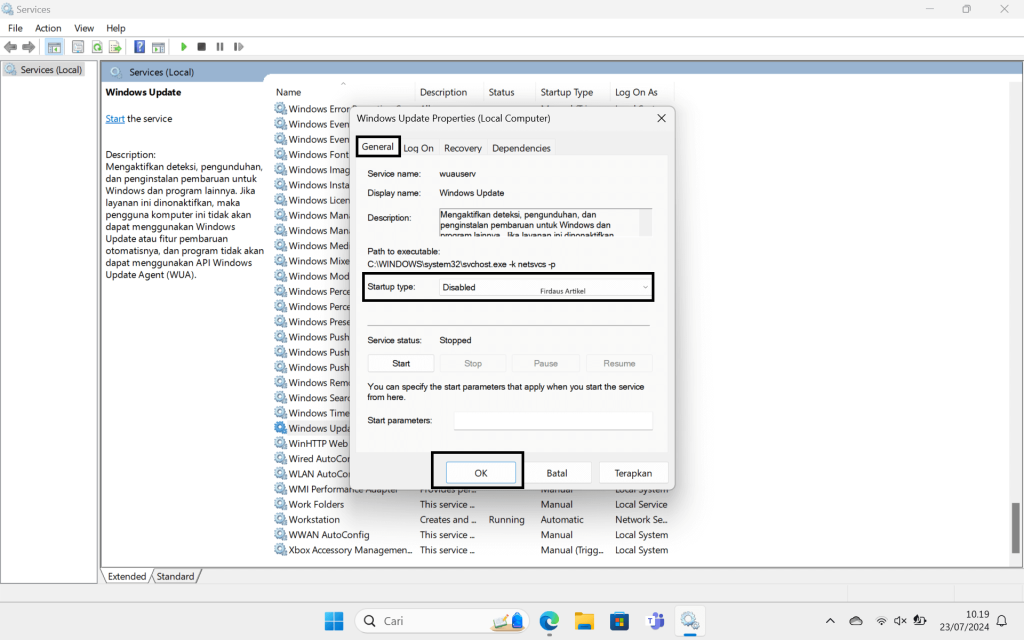Refresh the services list via toolbar icon
This screenshot has width=1024, height=640.
point(97,47)
